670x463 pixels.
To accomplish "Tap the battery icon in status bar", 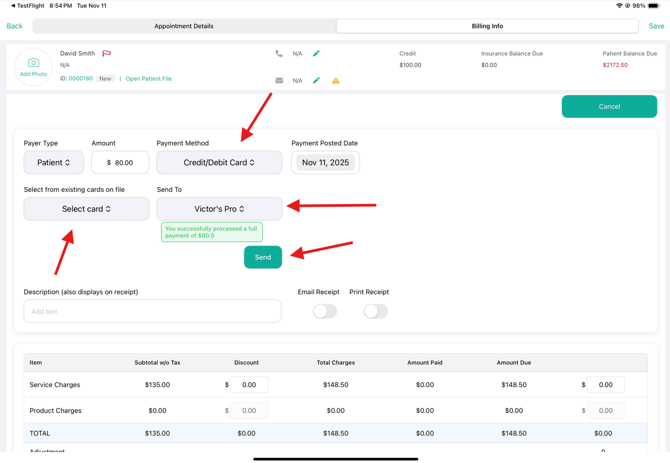I will pos(653,6).
